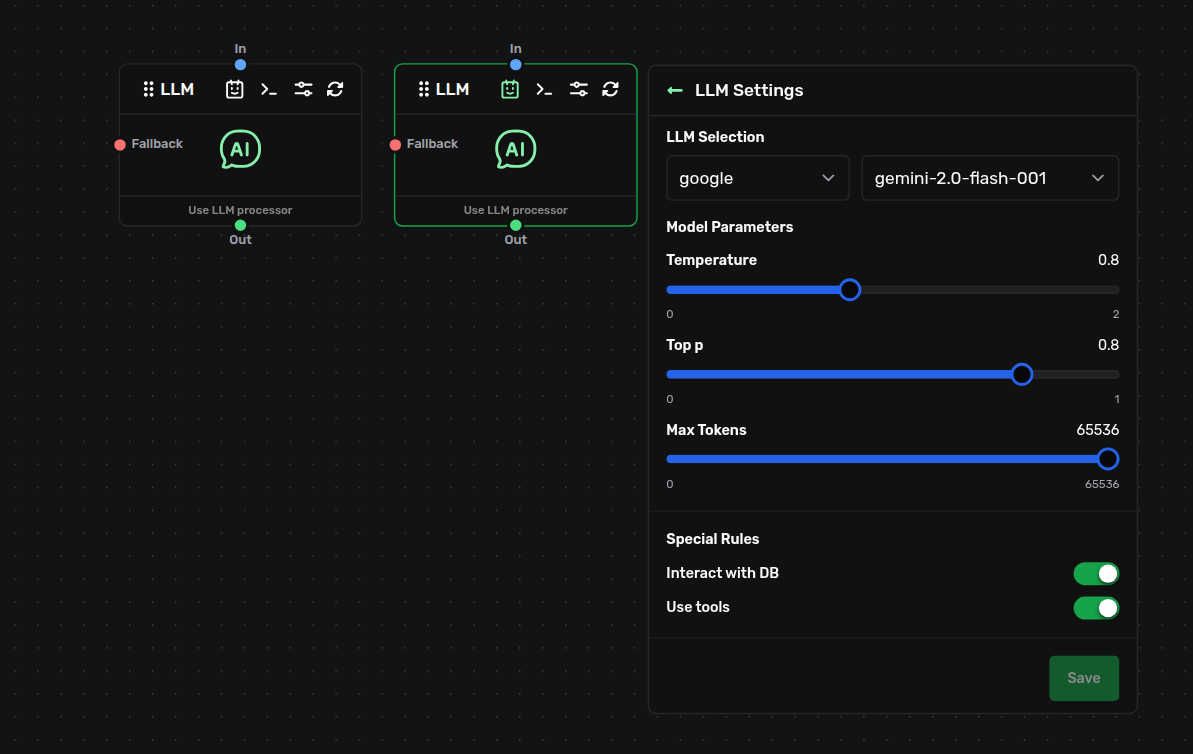The image size is (1193, 754).
Task: Open gemini-2.0-flash-001 model dropdown
Action: coord(990,178)
